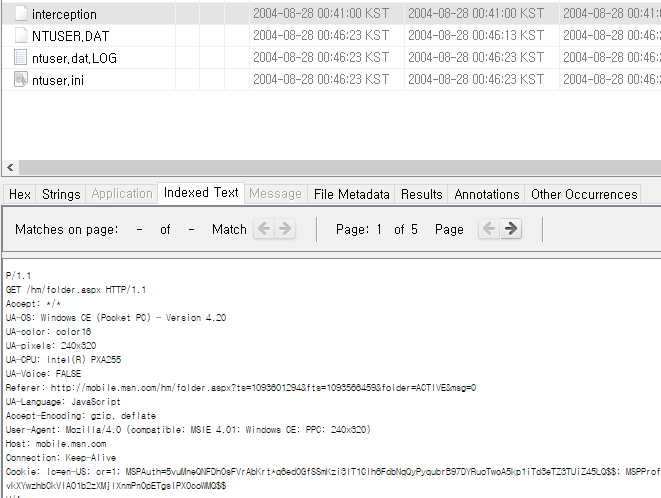Open the Other Occurrences tab
661x498 pixels.
click(x=584, y=194)
